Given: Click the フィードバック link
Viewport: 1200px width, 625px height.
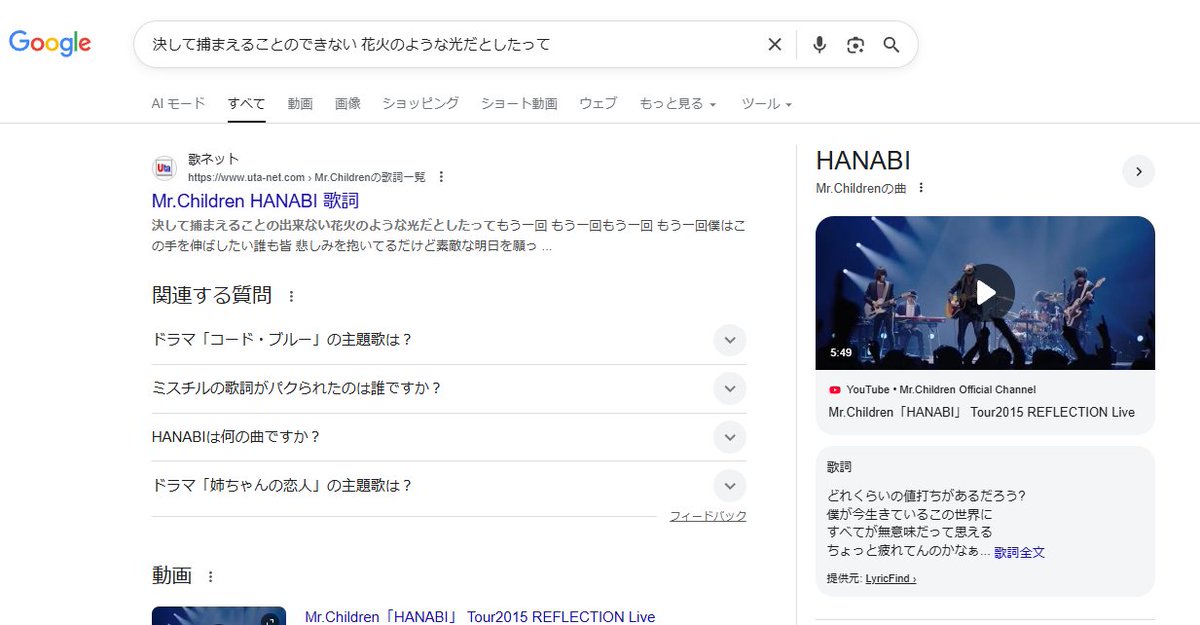Looking at the screenshot, I should coord(708,516).
